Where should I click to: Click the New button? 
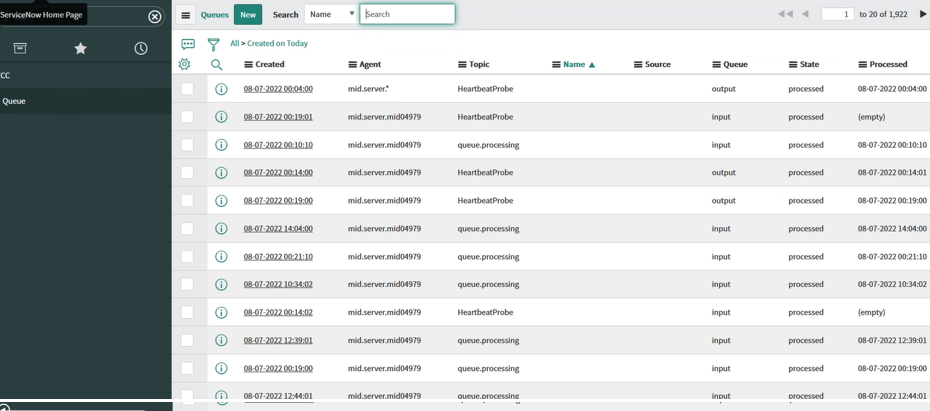click(x=248, y=15)
